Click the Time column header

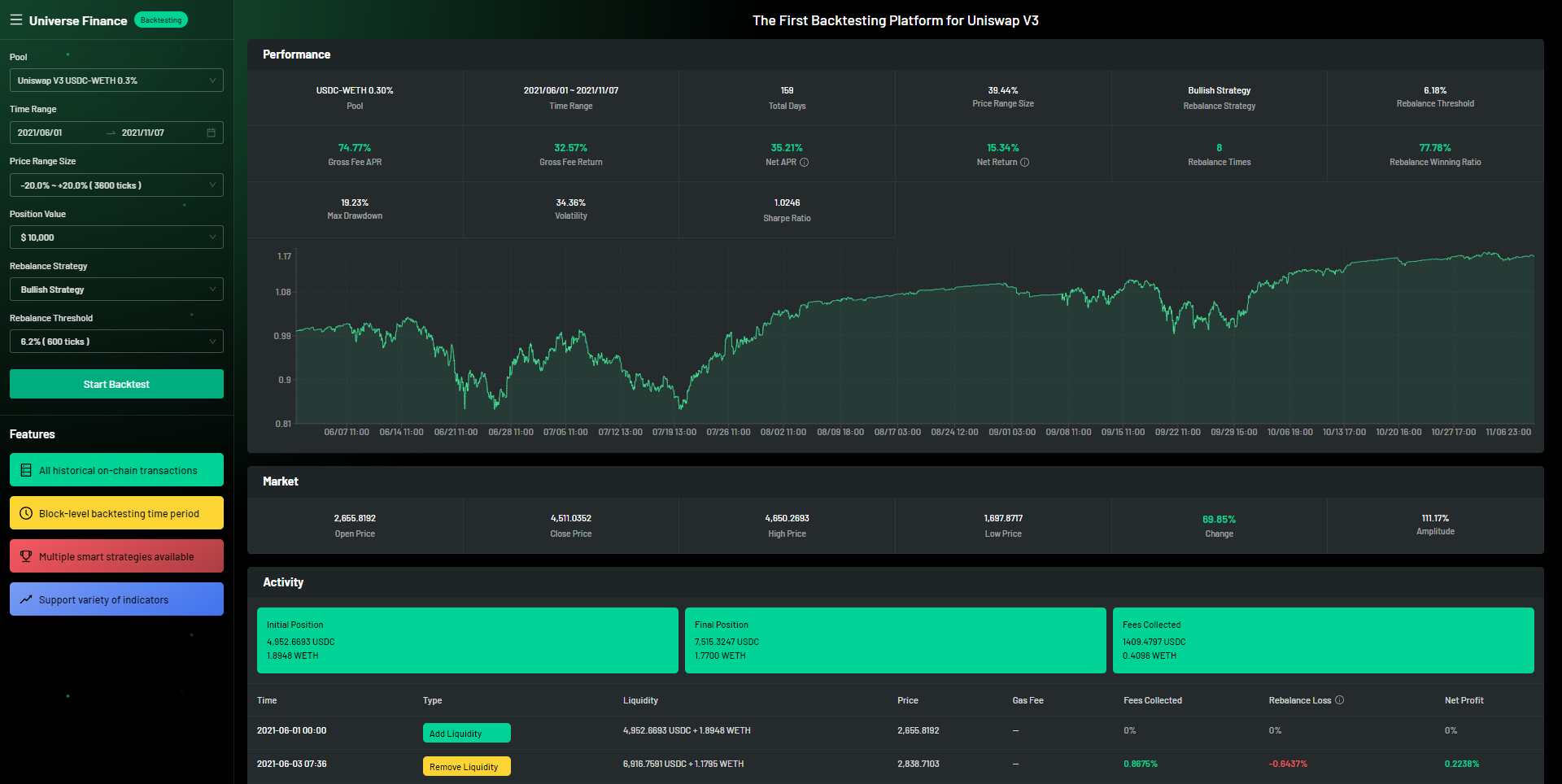[x=267, y=700]
